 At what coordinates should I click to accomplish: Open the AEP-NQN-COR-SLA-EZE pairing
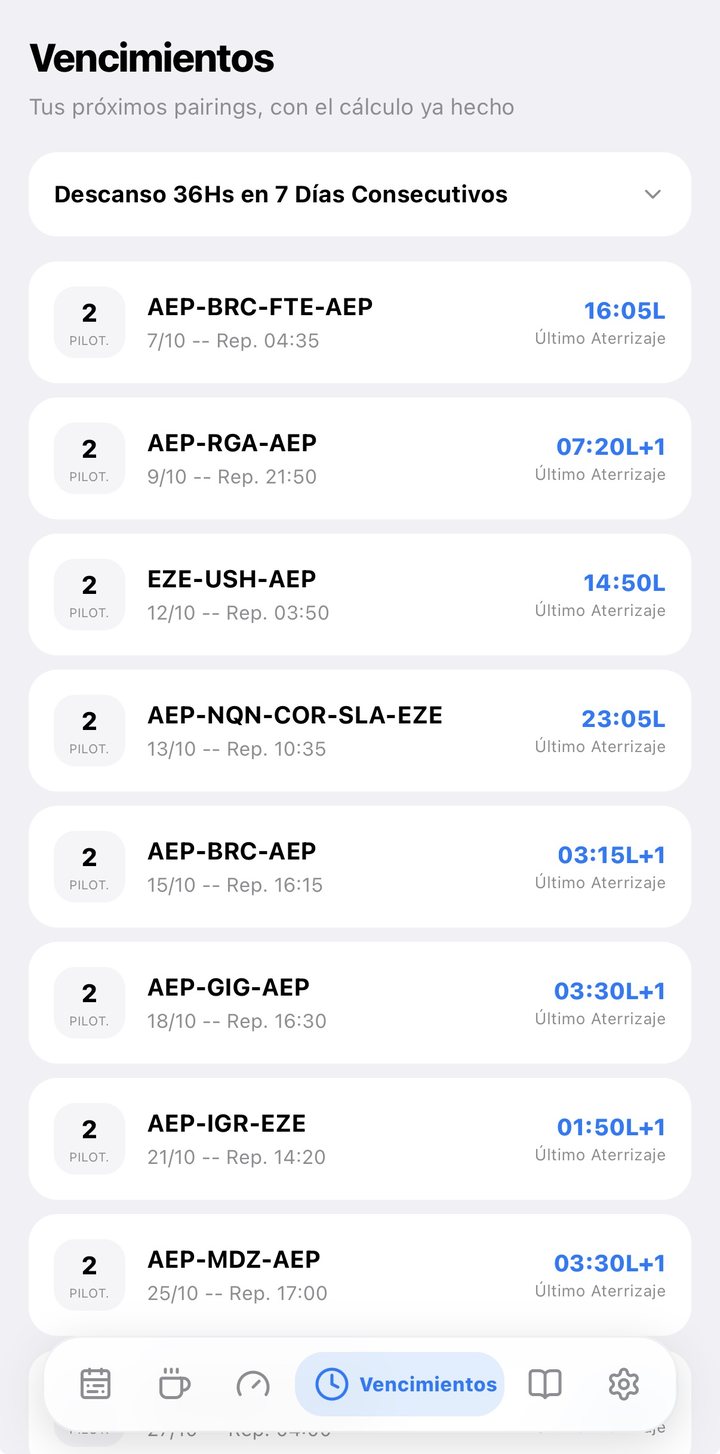pyautogui.click(x=360, y=730)
